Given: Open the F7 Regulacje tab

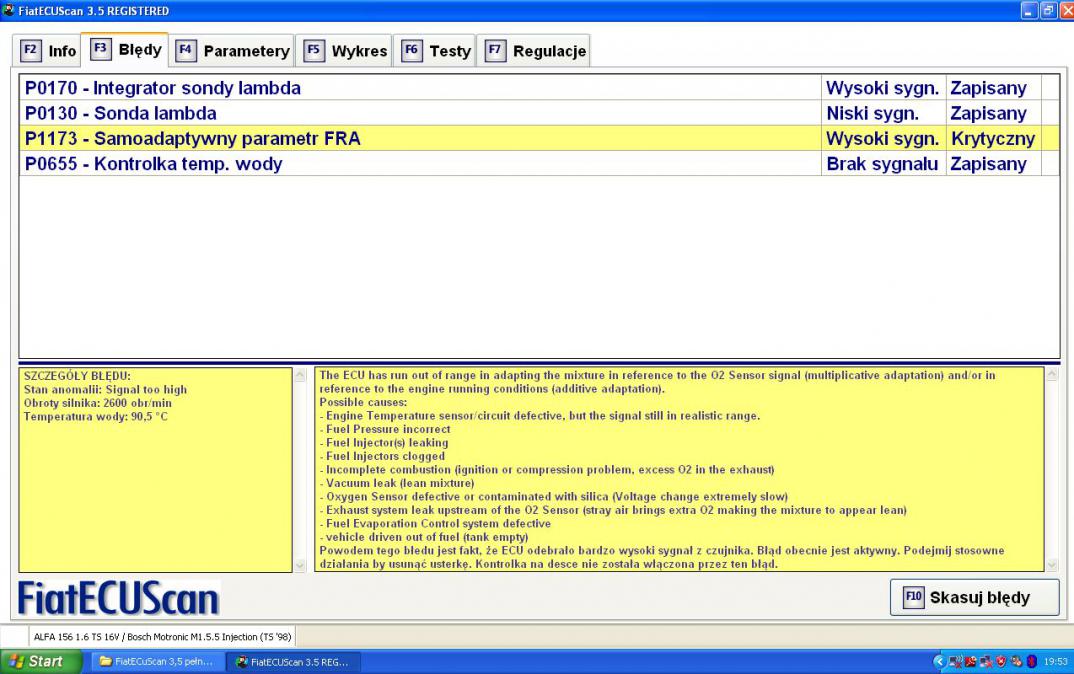Looking at the screenshot, I should 537,51.
